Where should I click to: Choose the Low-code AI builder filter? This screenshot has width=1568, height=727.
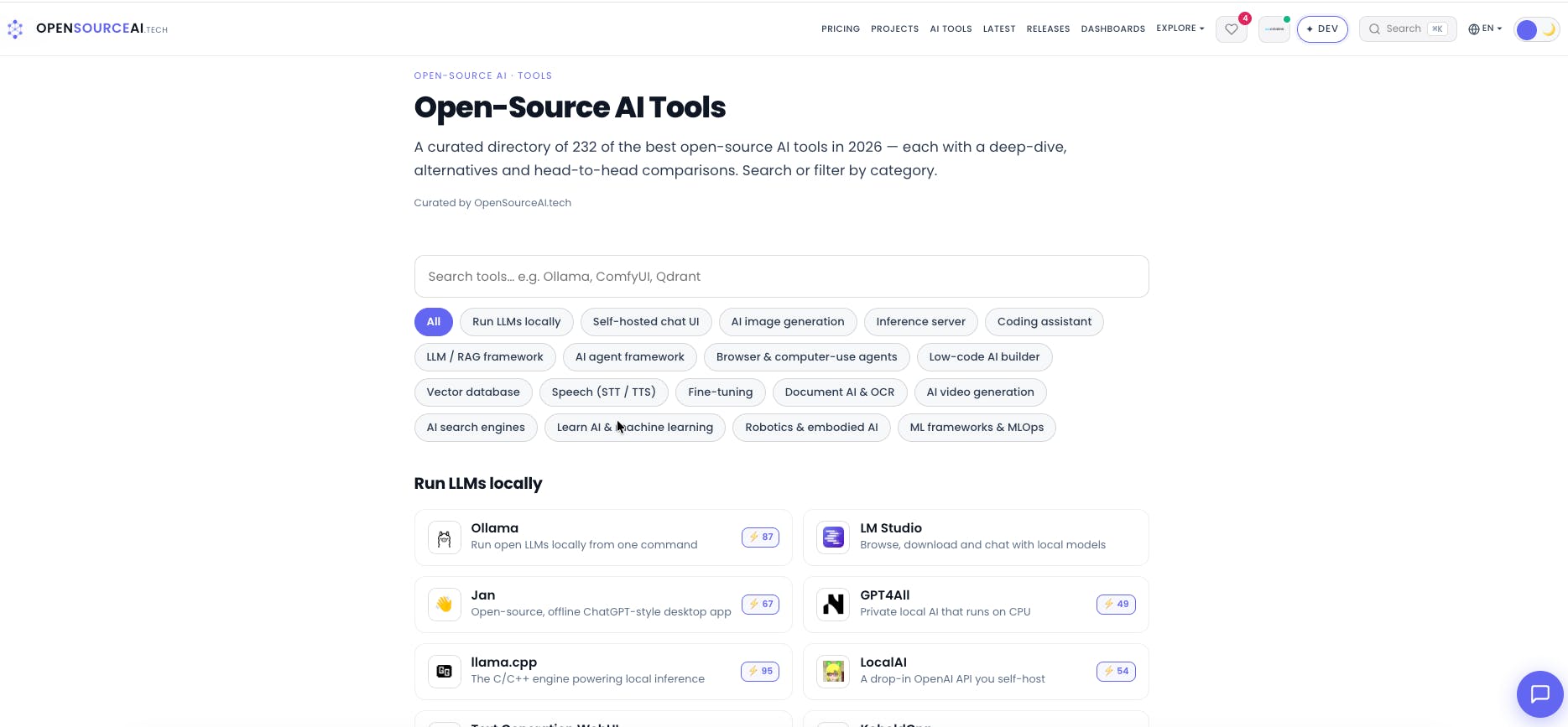(985, 357)
